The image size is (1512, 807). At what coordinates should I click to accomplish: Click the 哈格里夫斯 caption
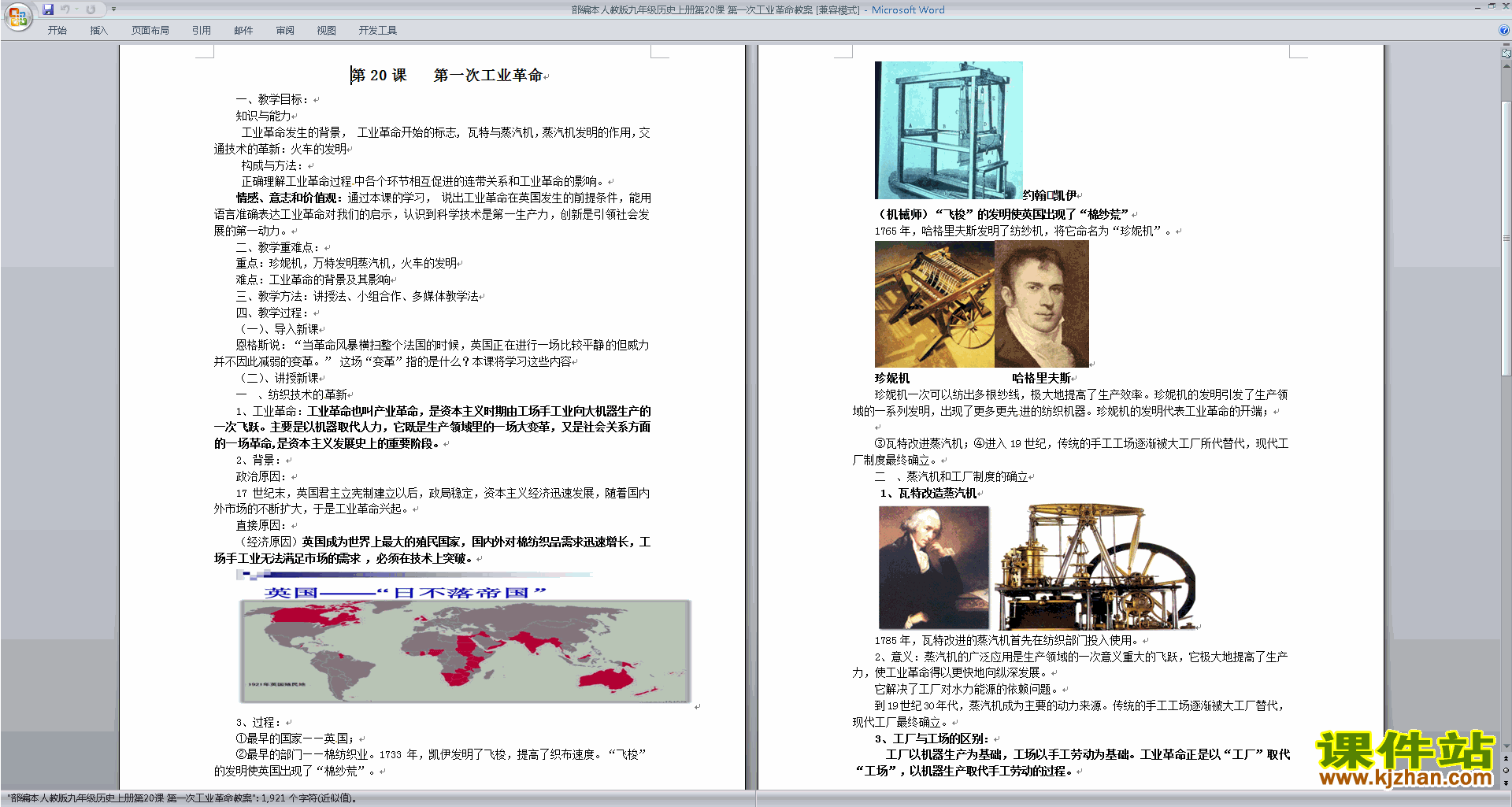[x=1041, y=378]
